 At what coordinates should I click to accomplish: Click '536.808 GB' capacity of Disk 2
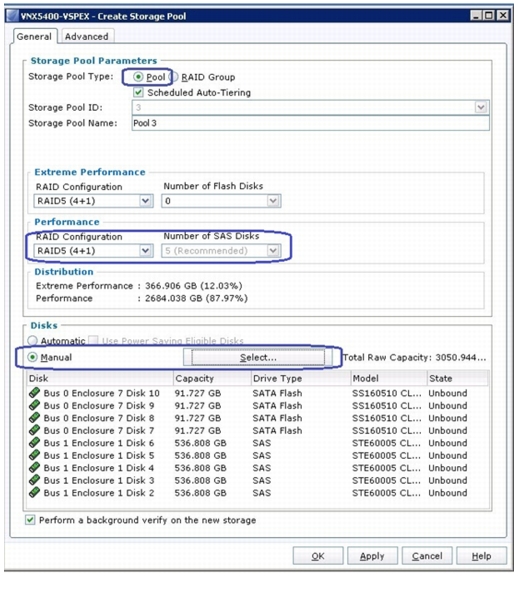click(x=201, y=492)
